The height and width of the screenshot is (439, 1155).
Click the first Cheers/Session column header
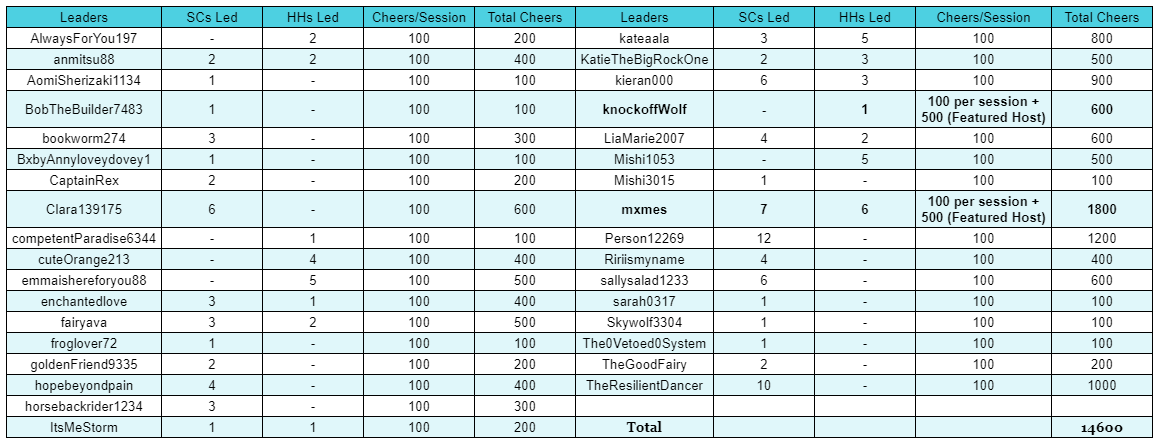pos(419,17)
